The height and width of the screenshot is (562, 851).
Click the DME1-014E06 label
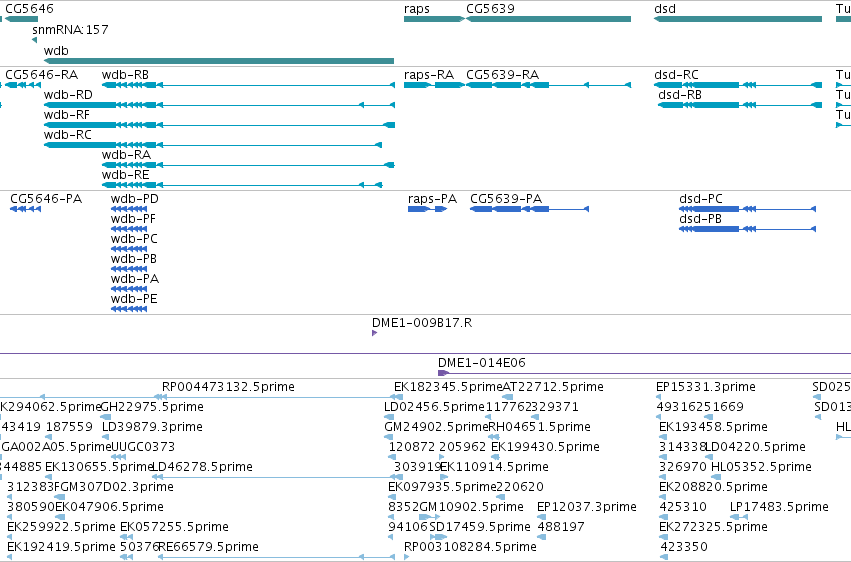pos(482,362)
